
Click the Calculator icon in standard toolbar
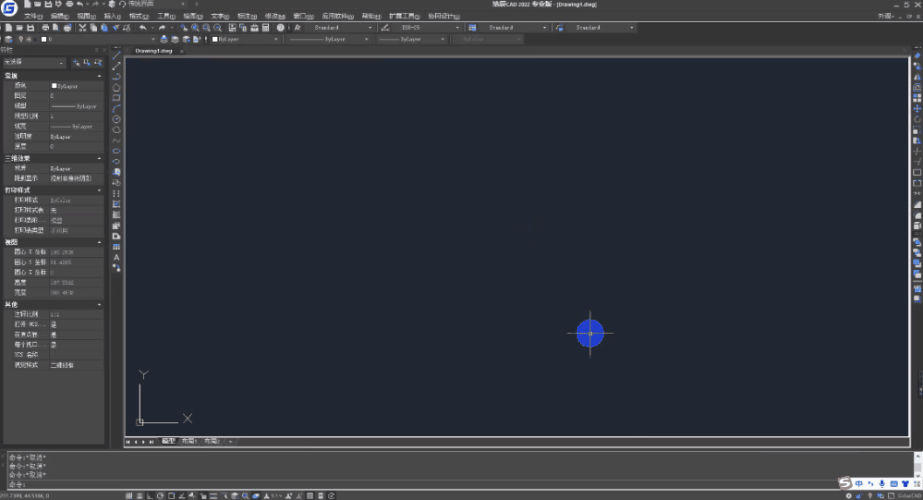(265, 28)
